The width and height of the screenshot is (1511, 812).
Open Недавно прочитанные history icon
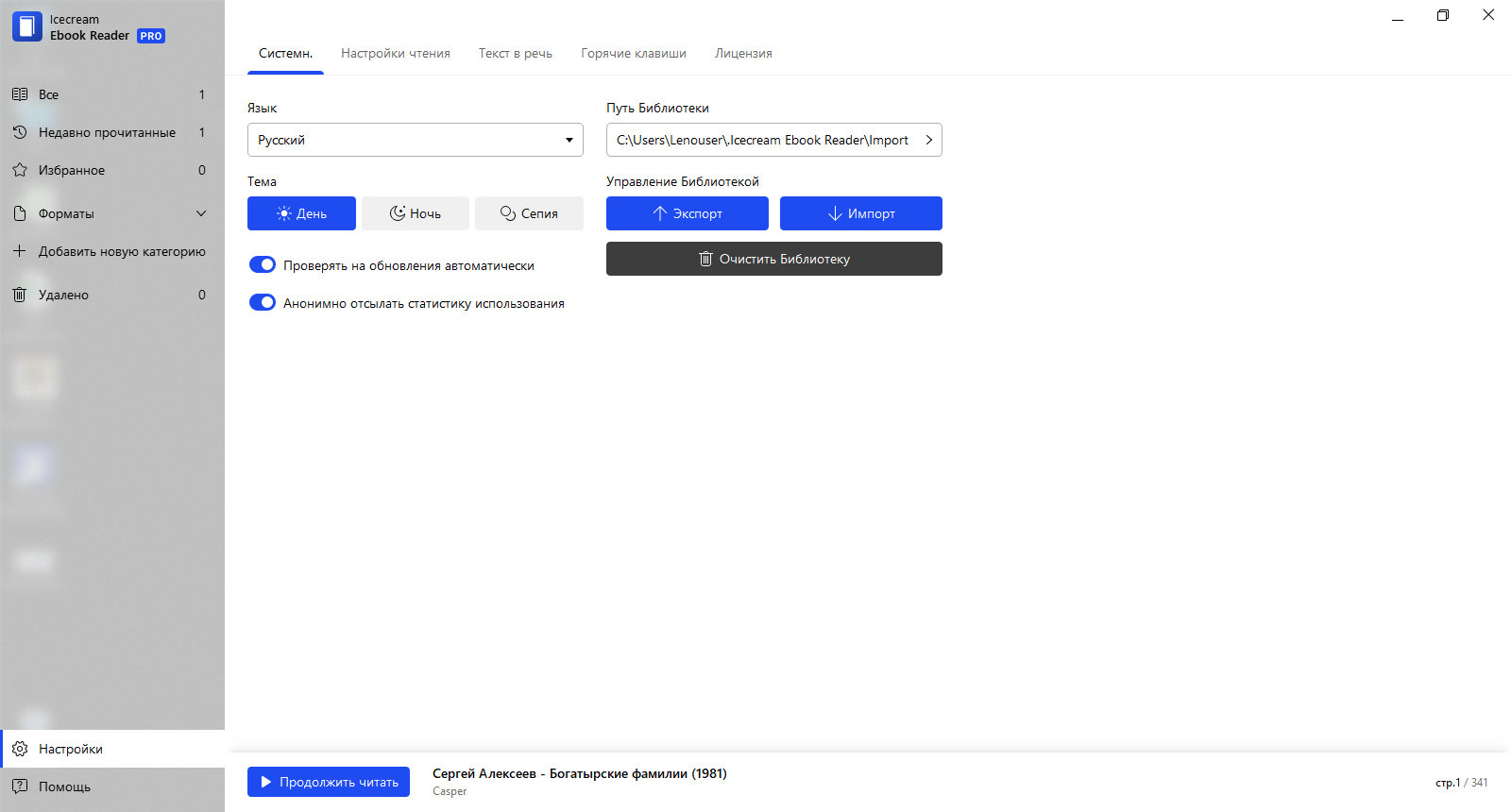tap(20, 132)
